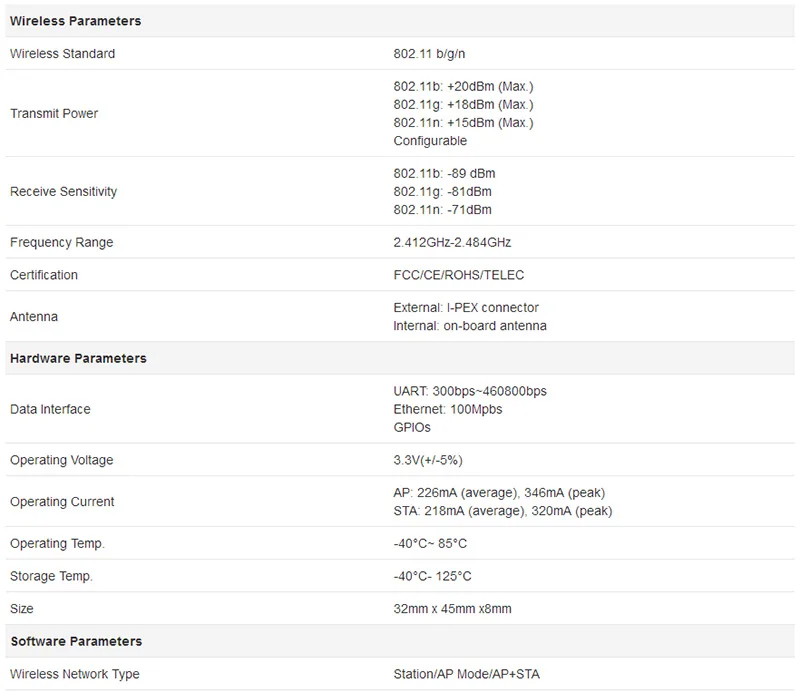800x700 pixels.
Task: Click the 802.11 b/g/n value
Action: pyautogui.click(x=429, y=54)
